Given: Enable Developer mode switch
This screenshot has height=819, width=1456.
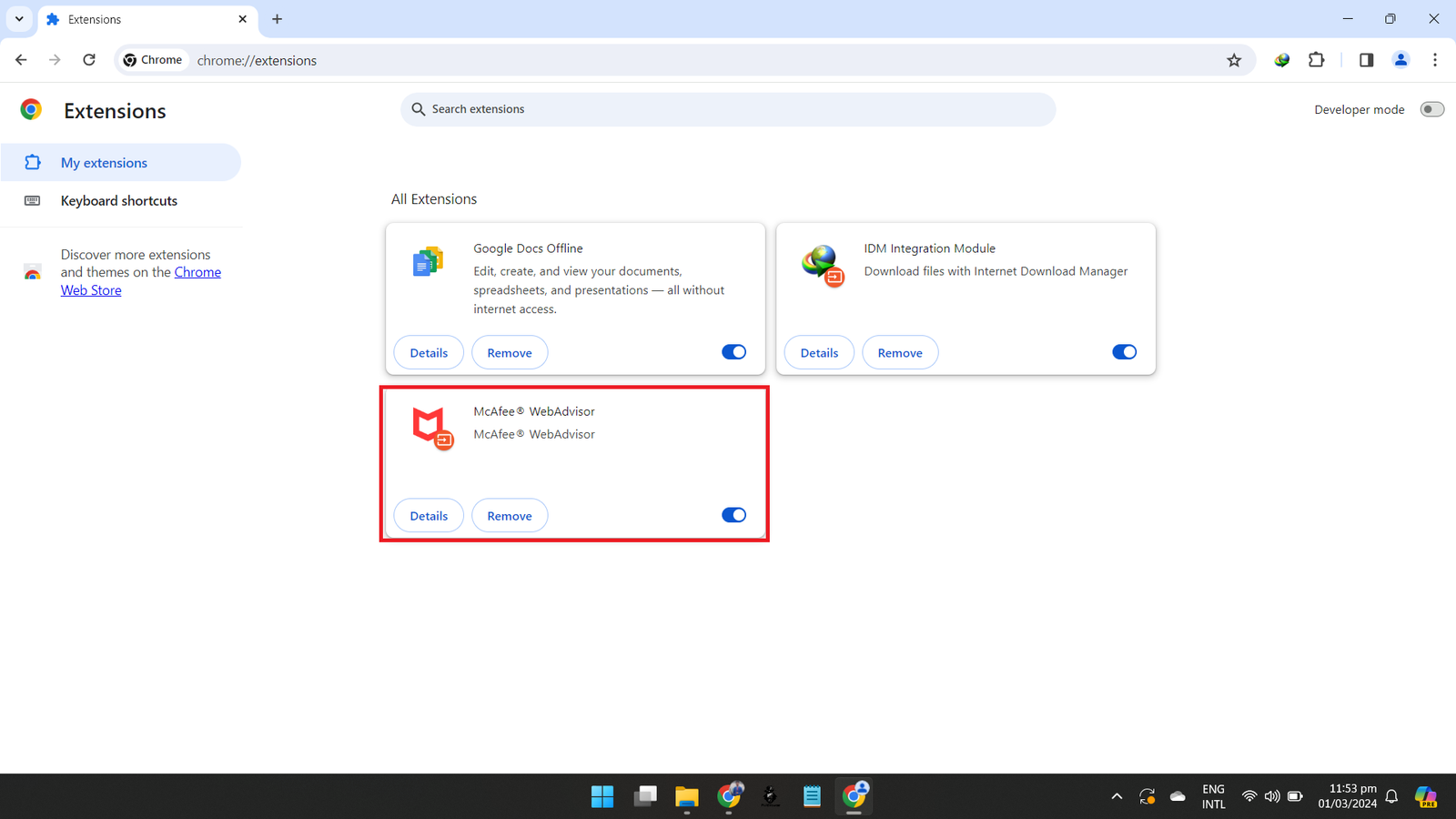Looking at the screenshot, I should (x=1431, y=109).
